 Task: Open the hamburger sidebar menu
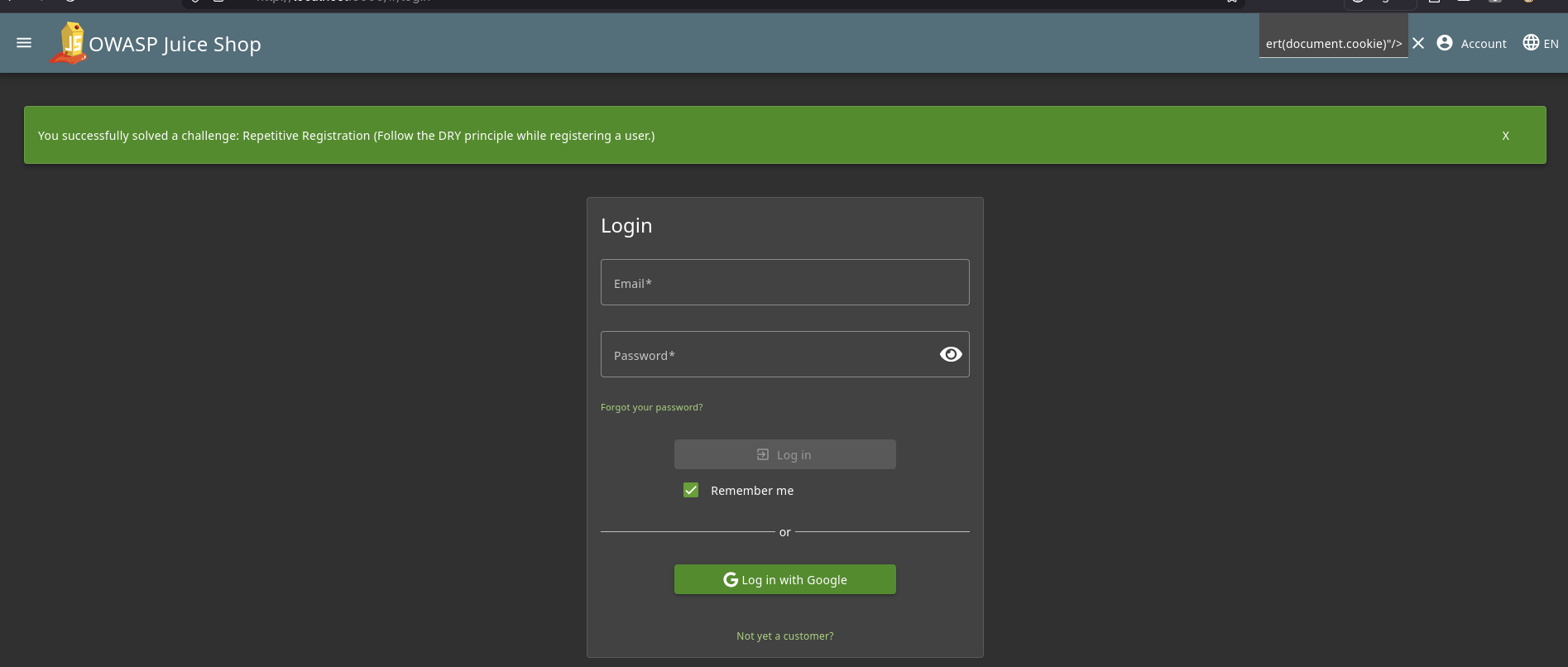[x=24, y=43]
